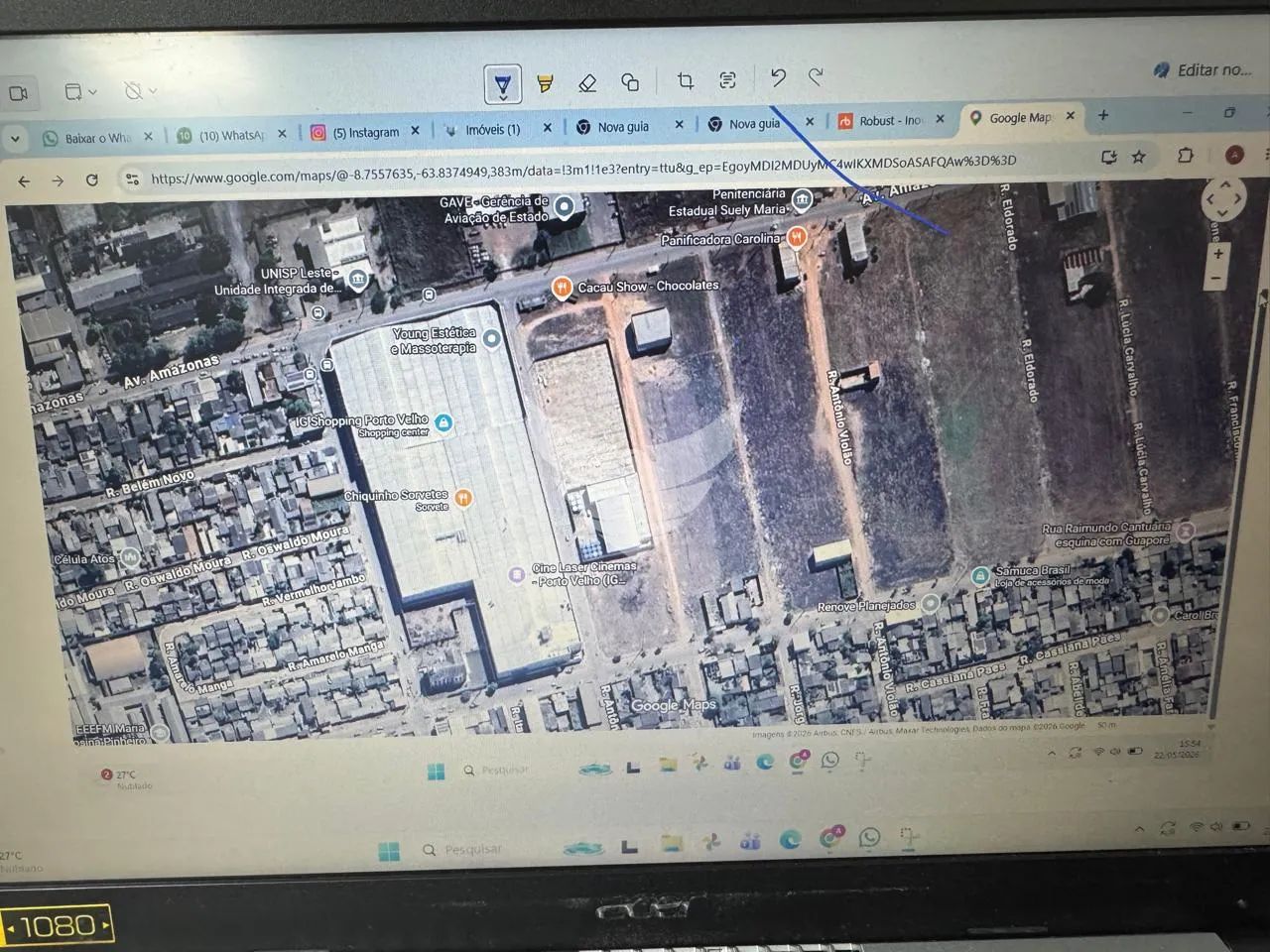Click the map compass rotation control
This screenshot has width=1270, height=952.
(x=1223, y=198)
